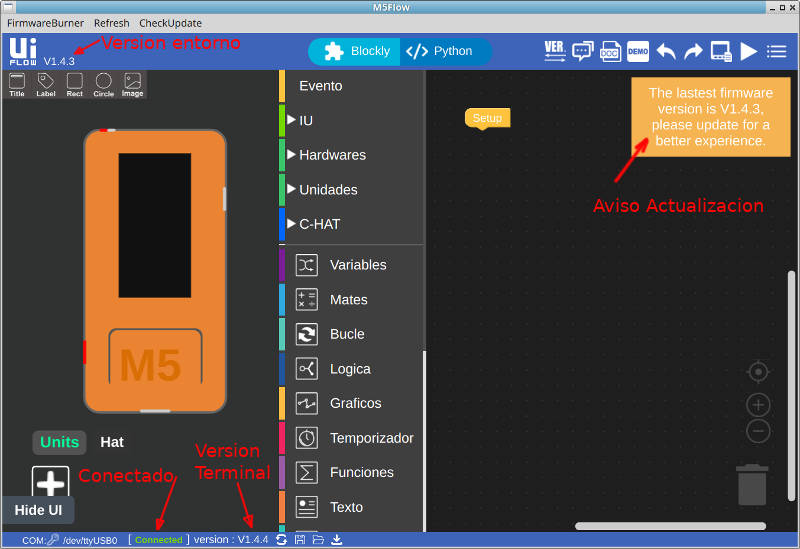
Task: Zoom in on the Blockly workspace
Action: click(x=758, y=405)
